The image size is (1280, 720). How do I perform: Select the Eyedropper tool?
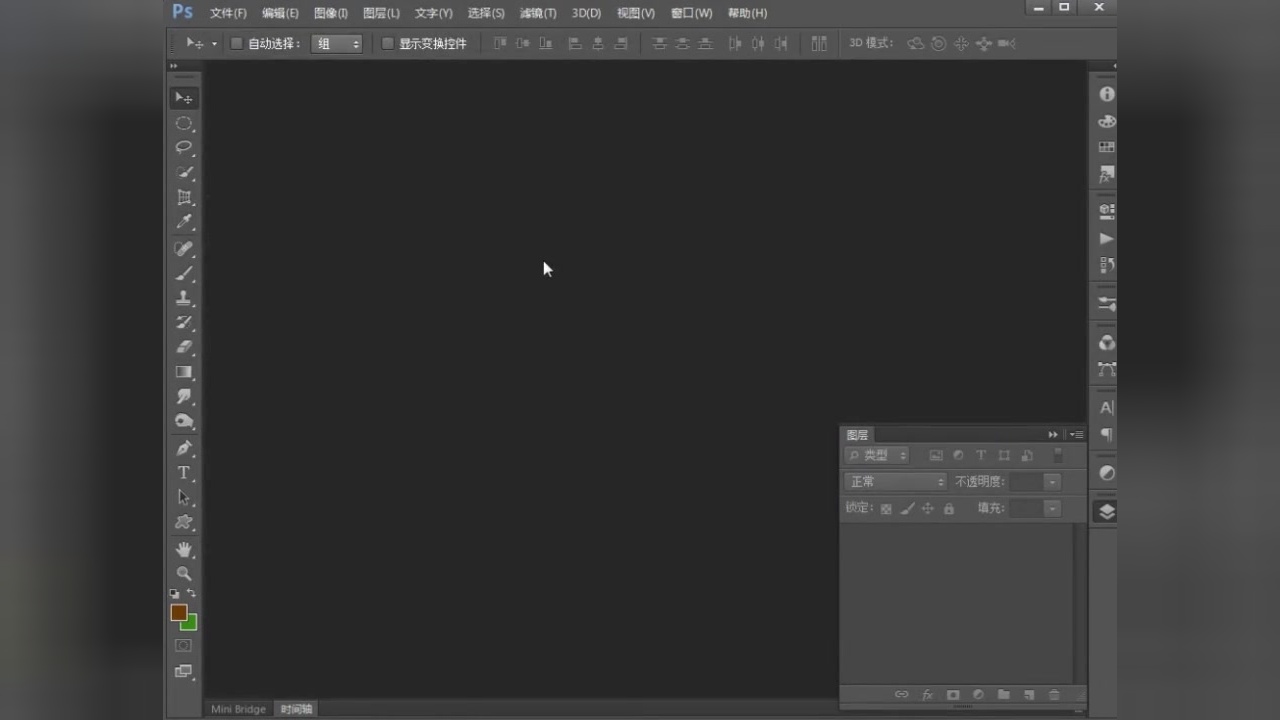coord(184,223)
